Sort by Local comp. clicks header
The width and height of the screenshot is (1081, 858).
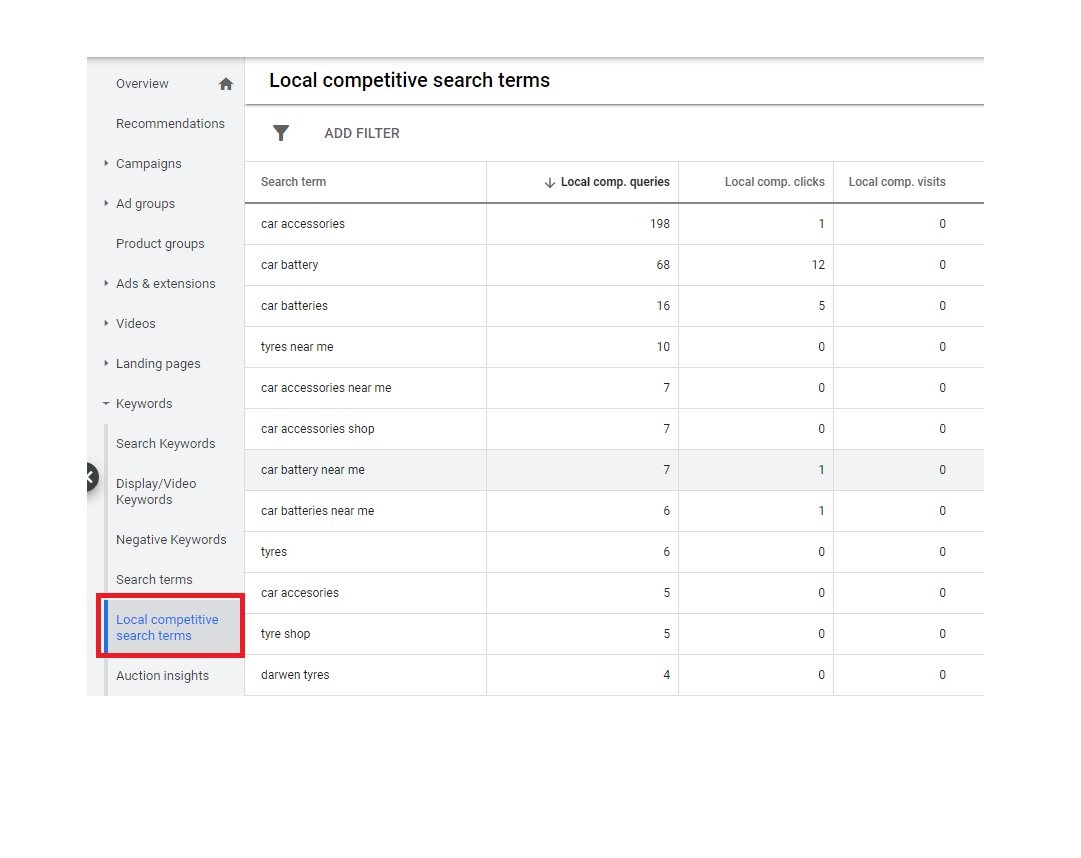(774, 182)
